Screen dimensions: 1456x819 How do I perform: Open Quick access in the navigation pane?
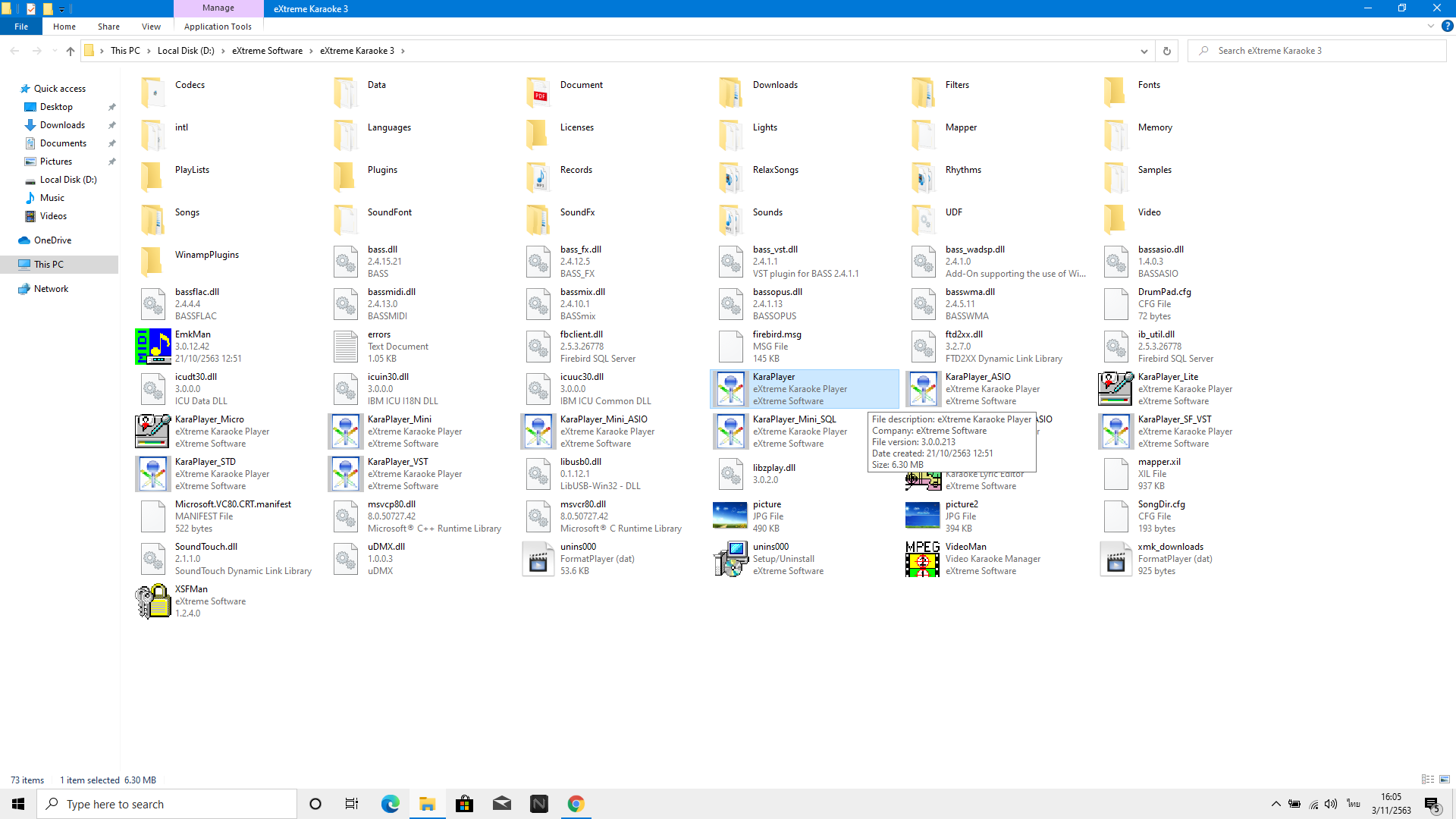(x=60, y=89)
